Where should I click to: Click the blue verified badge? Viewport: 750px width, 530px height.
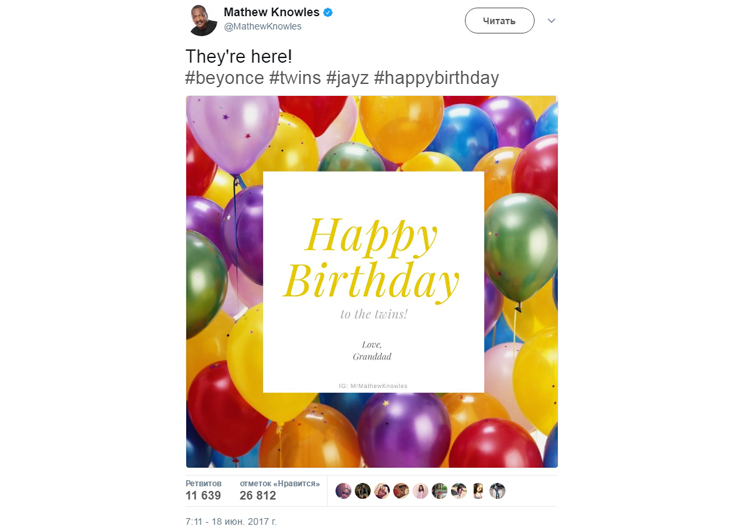[328, 12]
